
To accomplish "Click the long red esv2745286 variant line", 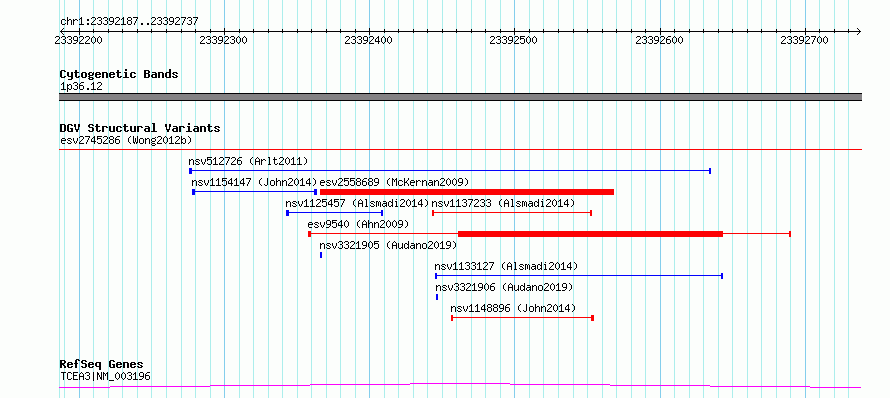I will pos(460,150).
